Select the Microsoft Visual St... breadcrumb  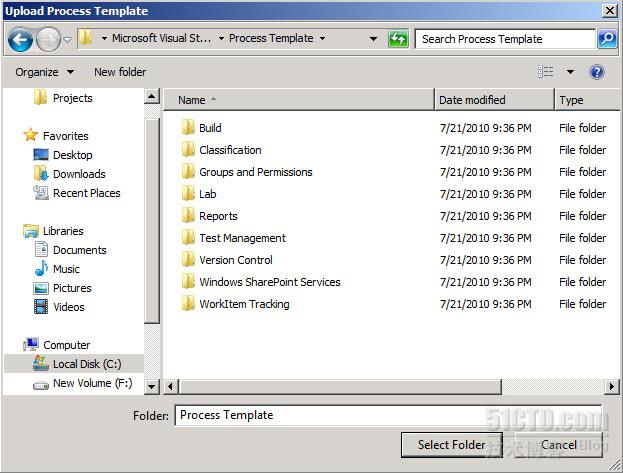coord(161,38)
